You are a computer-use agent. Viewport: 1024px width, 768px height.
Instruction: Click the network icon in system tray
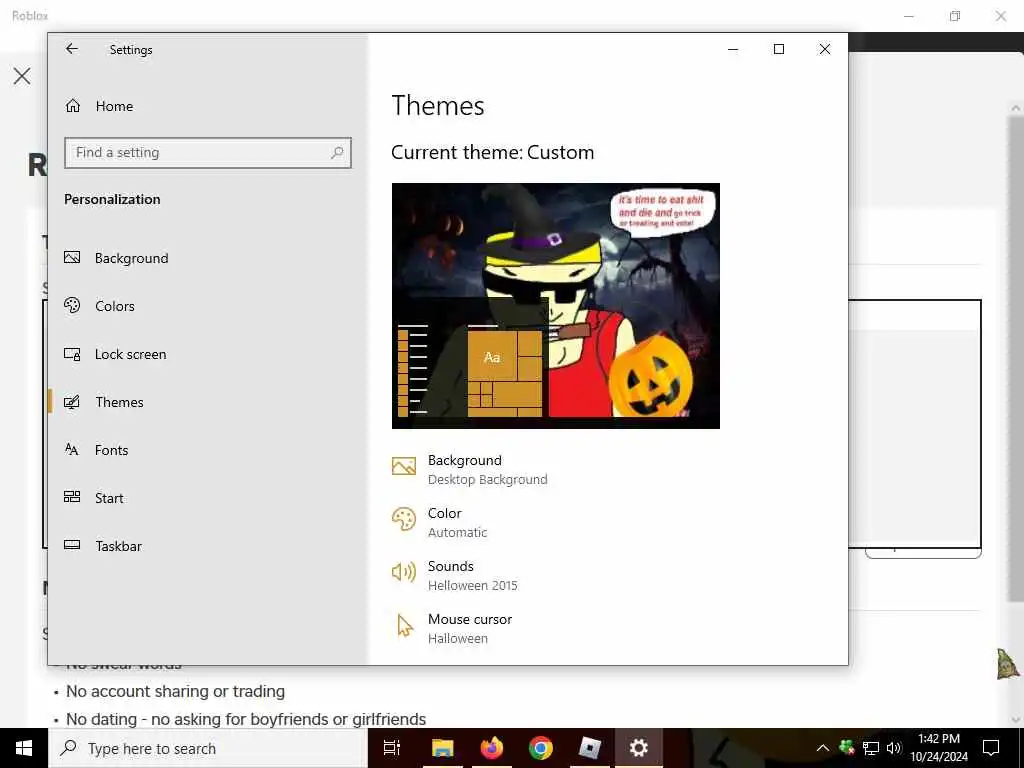click(871, 748)
